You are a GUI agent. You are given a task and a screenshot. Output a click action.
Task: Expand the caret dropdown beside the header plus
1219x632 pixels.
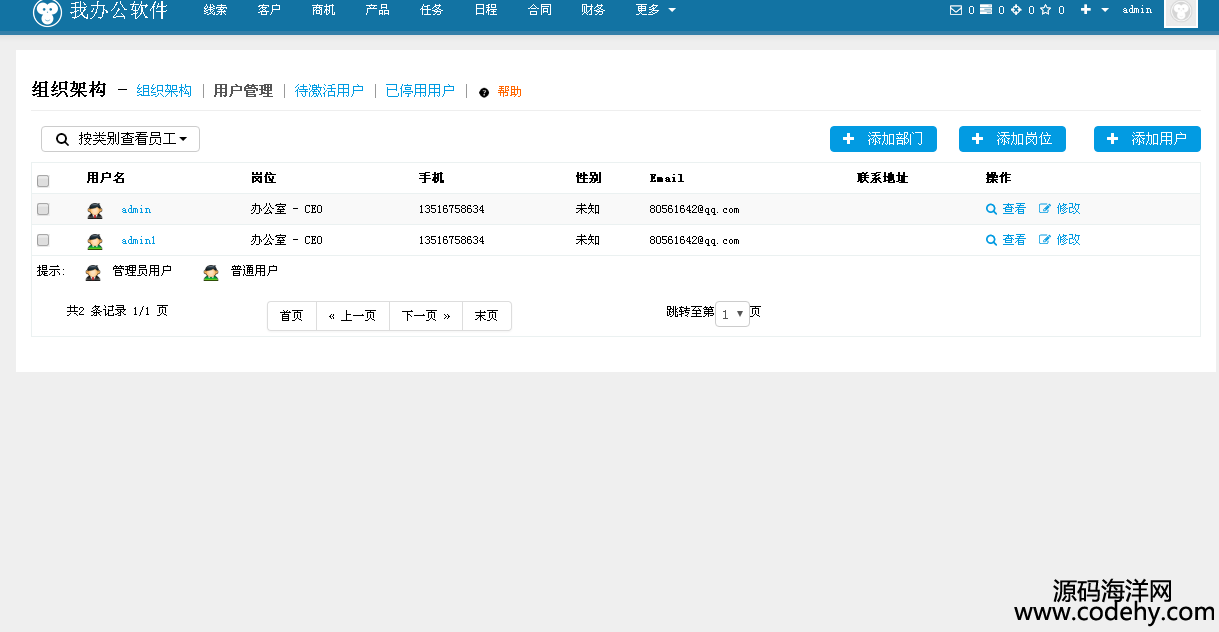(1105, 10)
